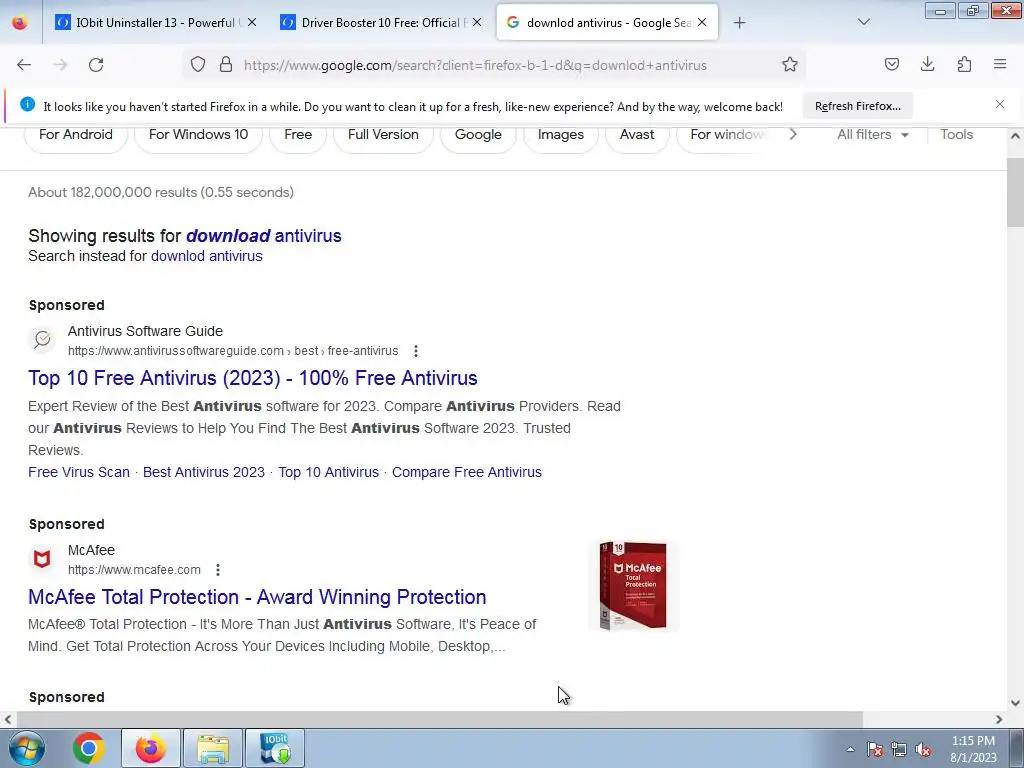
Task: Click the horizontal scrollbar thumb
Action: pyautogui.click(x=439, y=719)
